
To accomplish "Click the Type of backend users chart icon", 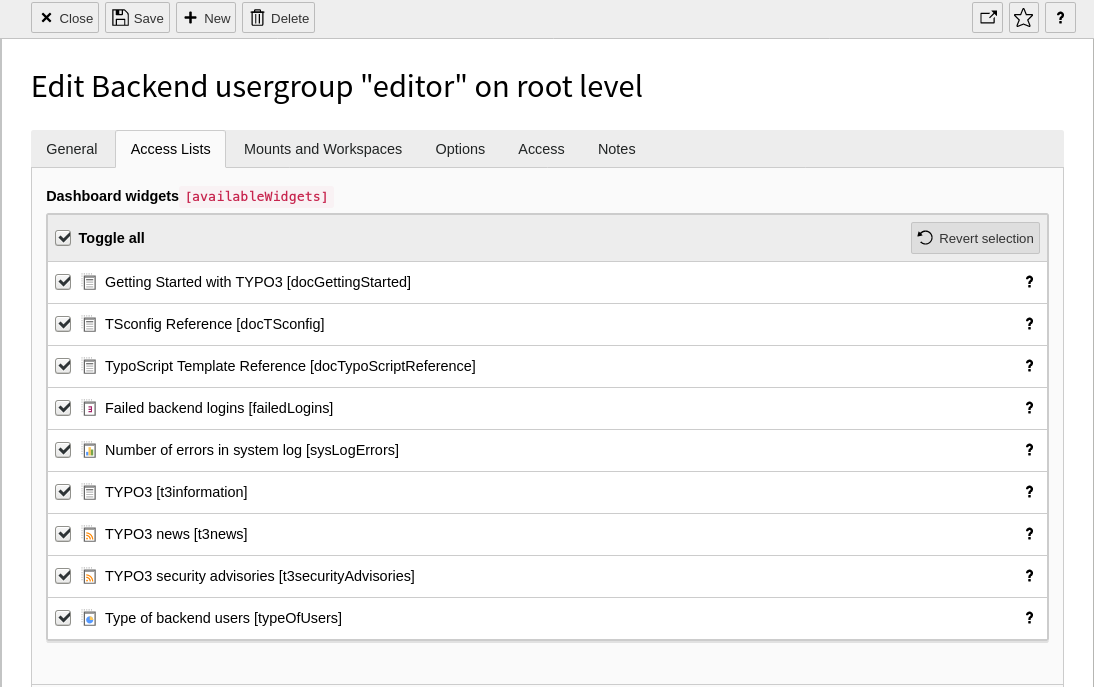I will [90, 618].
